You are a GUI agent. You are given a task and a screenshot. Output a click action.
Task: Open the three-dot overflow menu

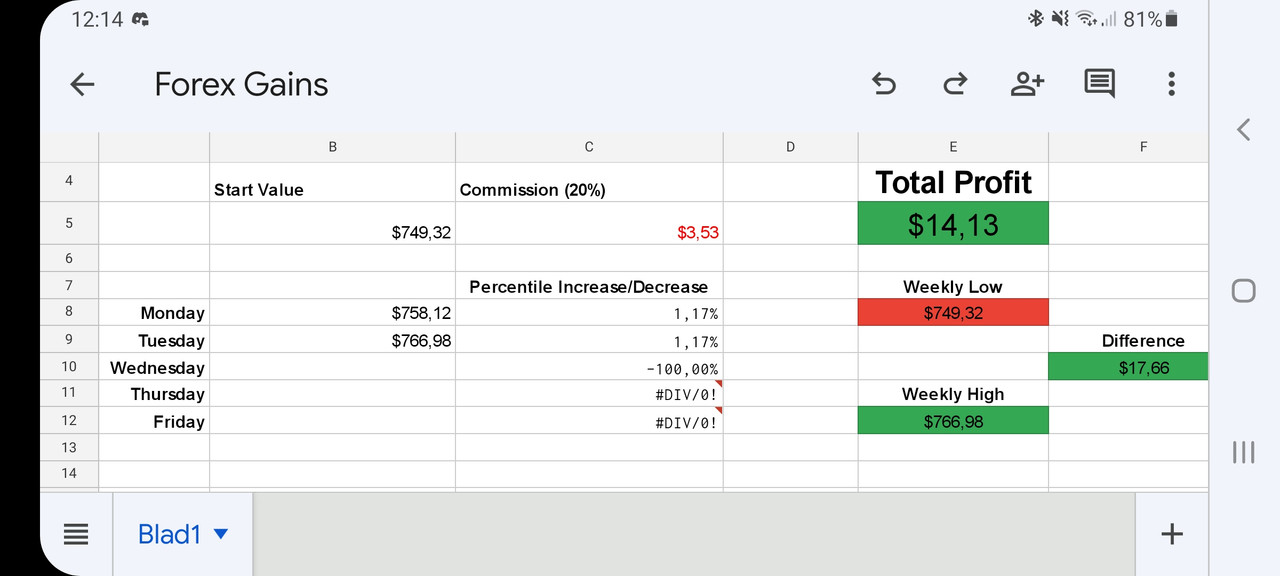[x=1171, y=84]
